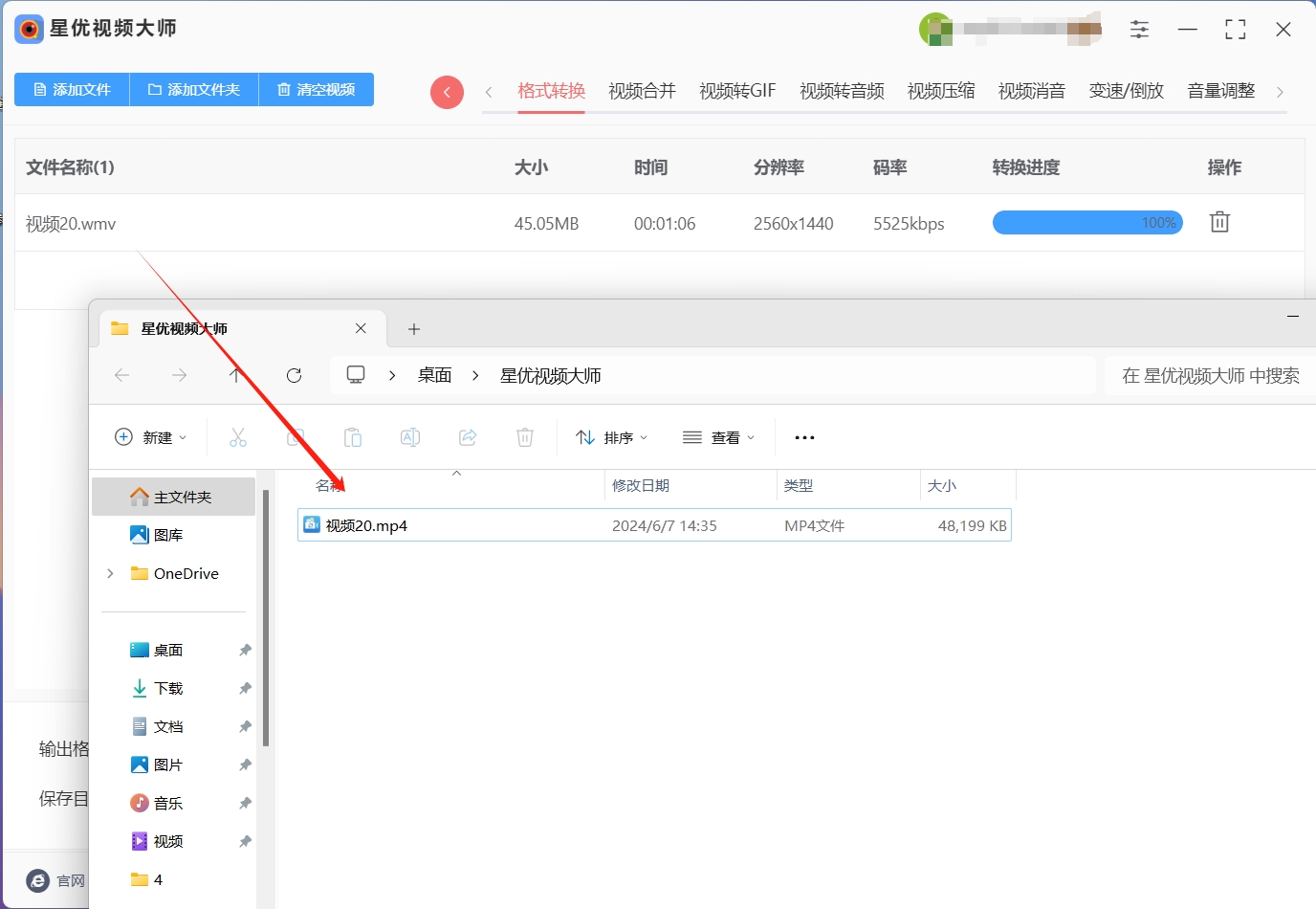The width and height of the screenshot is (1316, 909).
Task: Open the 官网 browser icon
Action: 37,880
